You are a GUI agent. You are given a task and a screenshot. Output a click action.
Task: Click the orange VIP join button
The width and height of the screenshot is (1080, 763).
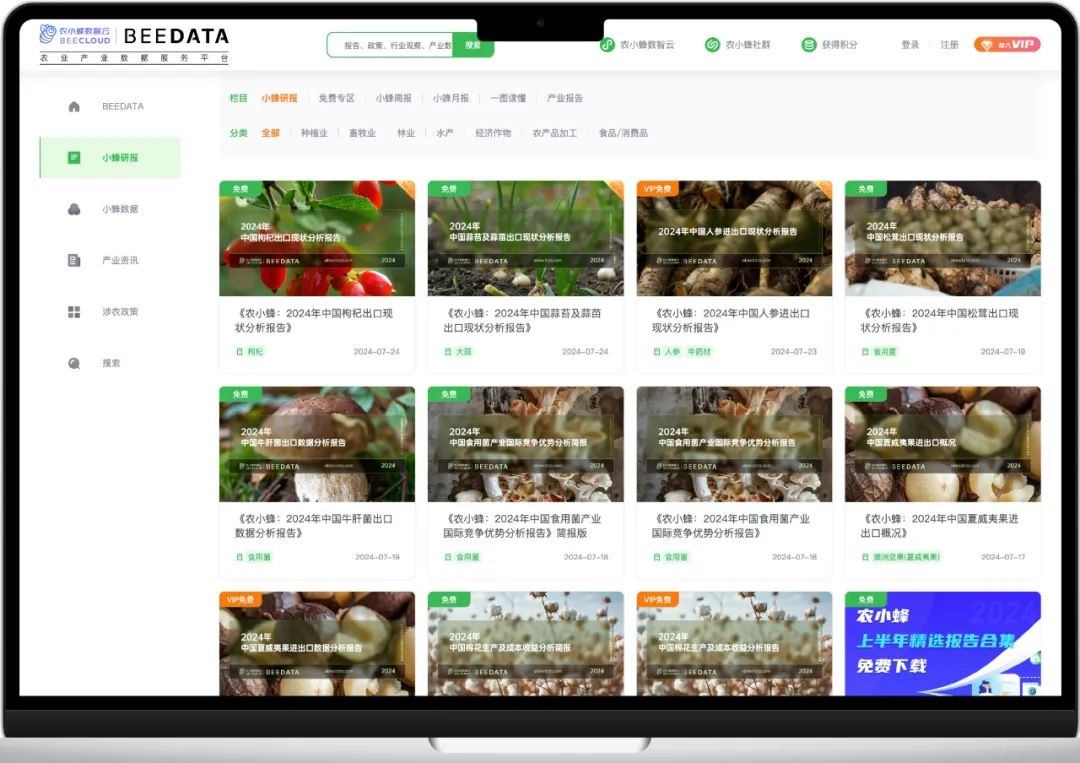(1007, 45)
